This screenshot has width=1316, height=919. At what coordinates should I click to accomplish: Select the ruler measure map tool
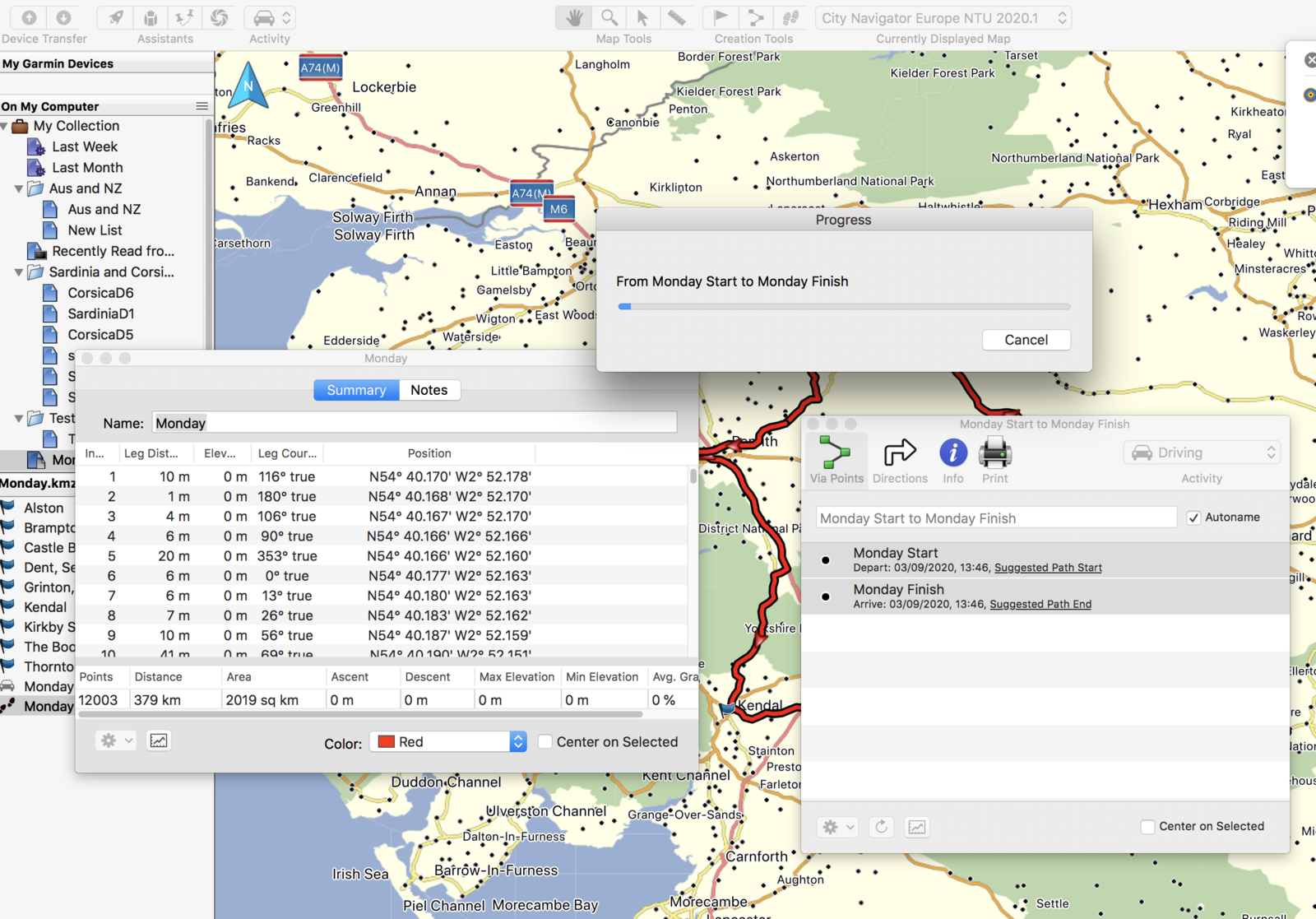click(676, 17)
